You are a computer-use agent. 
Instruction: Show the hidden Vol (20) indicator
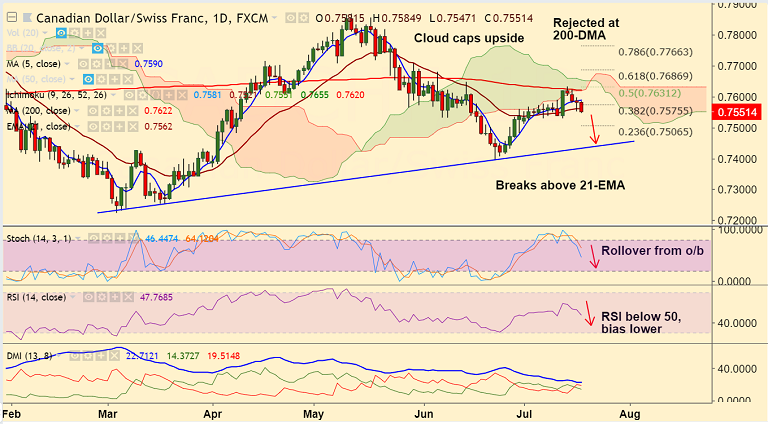point(61,33)
